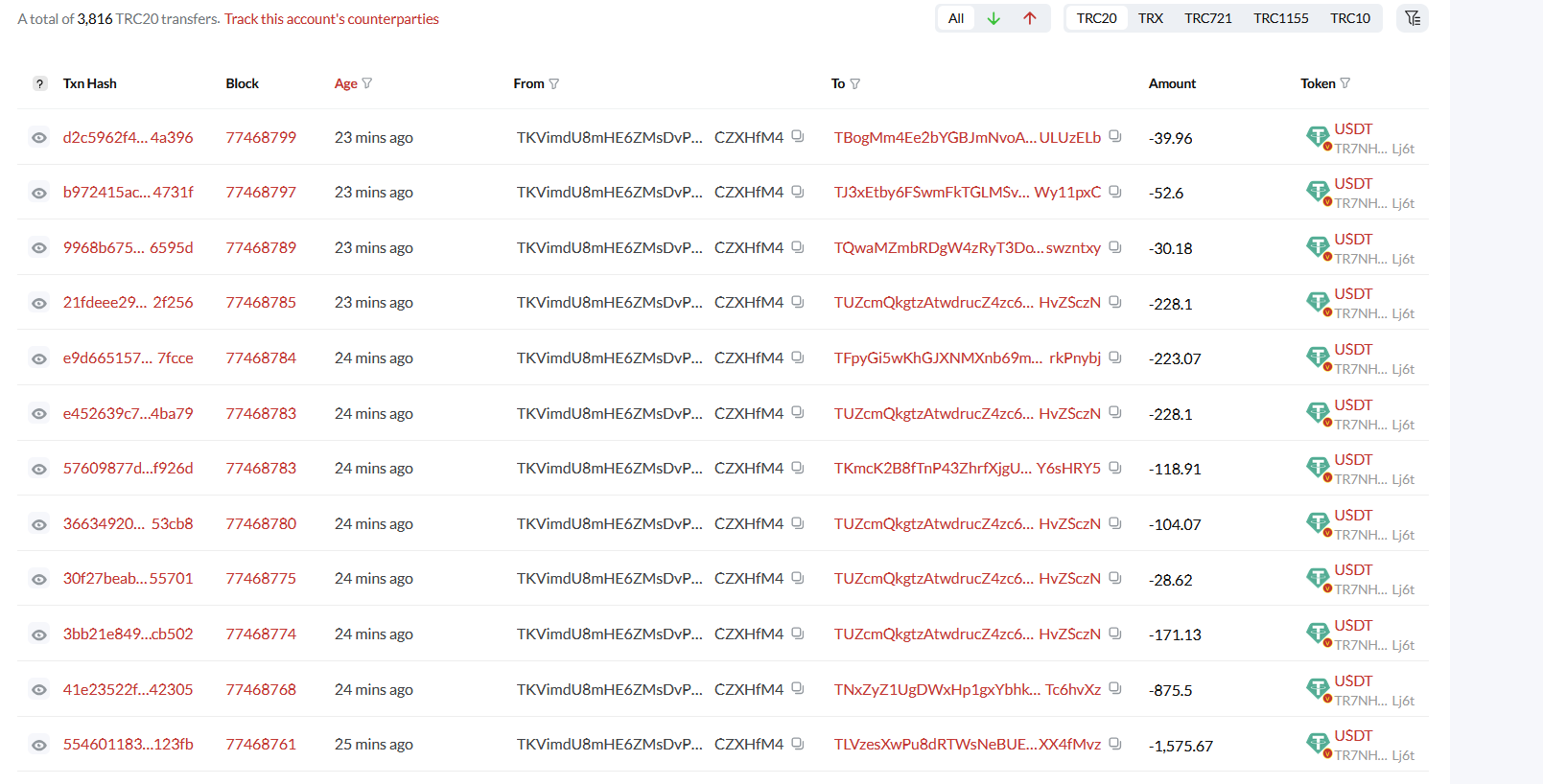Open the Token column filter

tap(1345, 83)
